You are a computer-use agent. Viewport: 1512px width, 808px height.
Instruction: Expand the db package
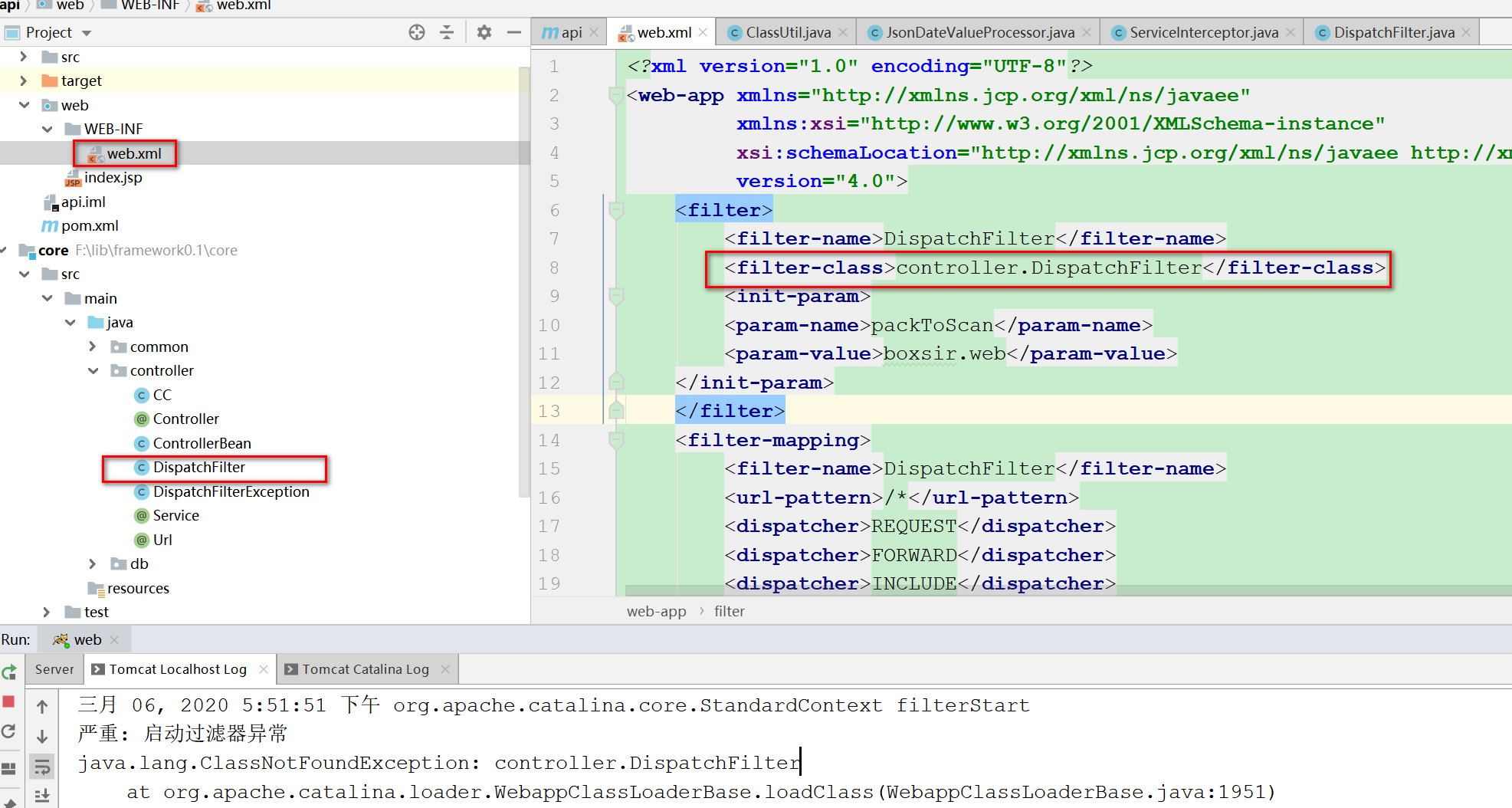click(x=93, y=563)
